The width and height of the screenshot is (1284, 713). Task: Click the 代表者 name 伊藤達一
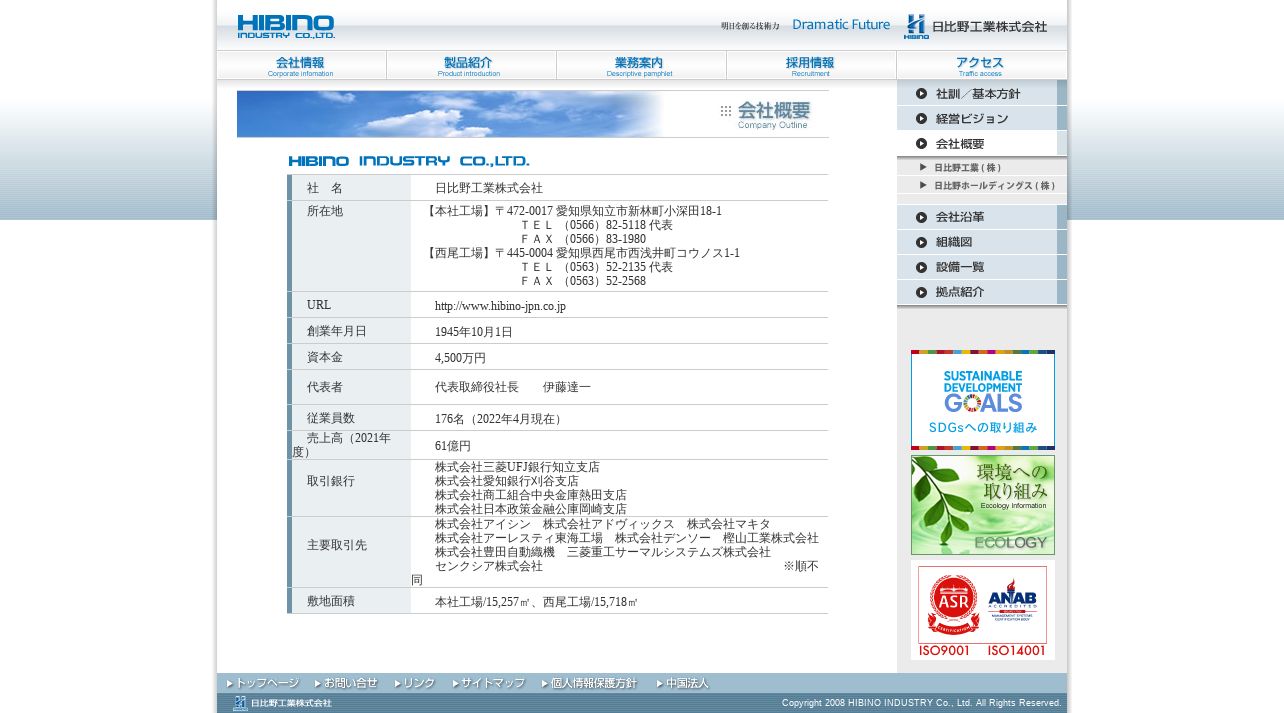[x=567, y=387]
